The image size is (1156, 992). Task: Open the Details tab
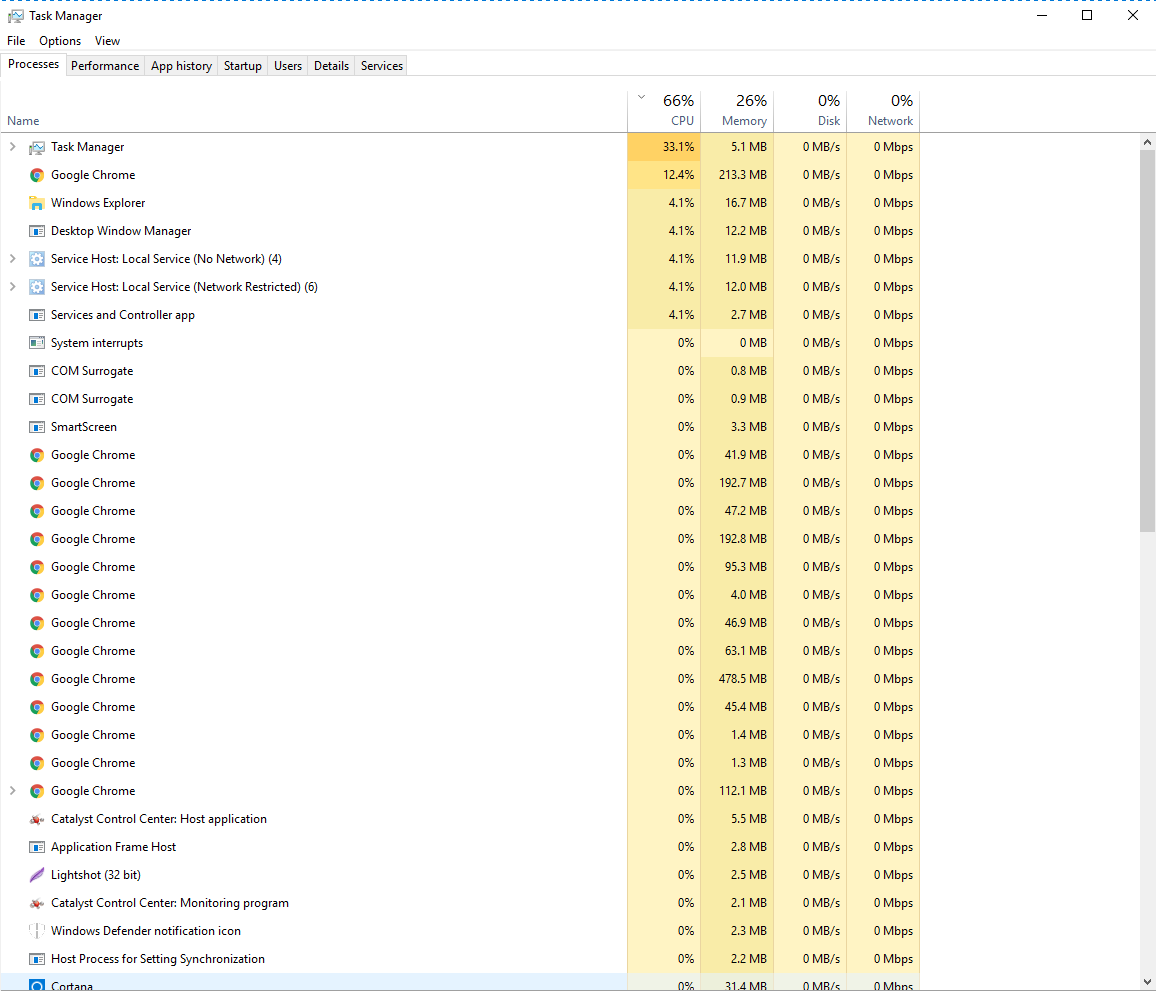click(331, 66)
